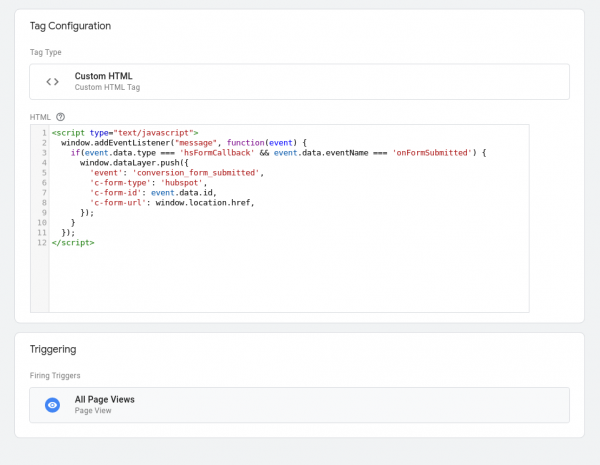600x465 pixels.
Task: Click the Tag Configuration section heading
Action: 70,25
